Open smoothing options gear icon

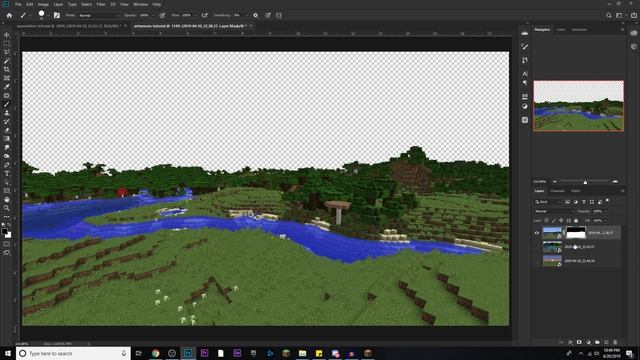(x=256, y=16)
